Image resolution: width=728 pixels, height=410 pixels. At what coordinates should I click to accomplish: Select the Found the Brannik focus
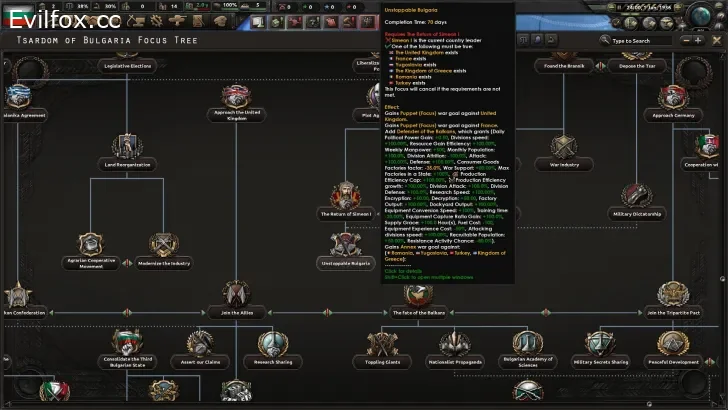click(564, 66)
